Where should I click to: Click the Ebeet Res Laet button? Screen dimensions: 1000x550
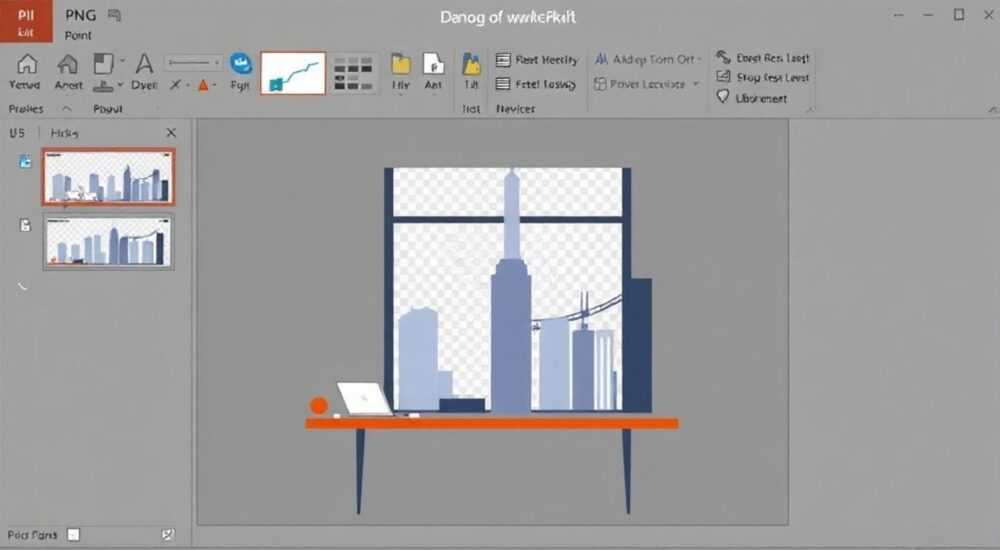pos(763,58)
